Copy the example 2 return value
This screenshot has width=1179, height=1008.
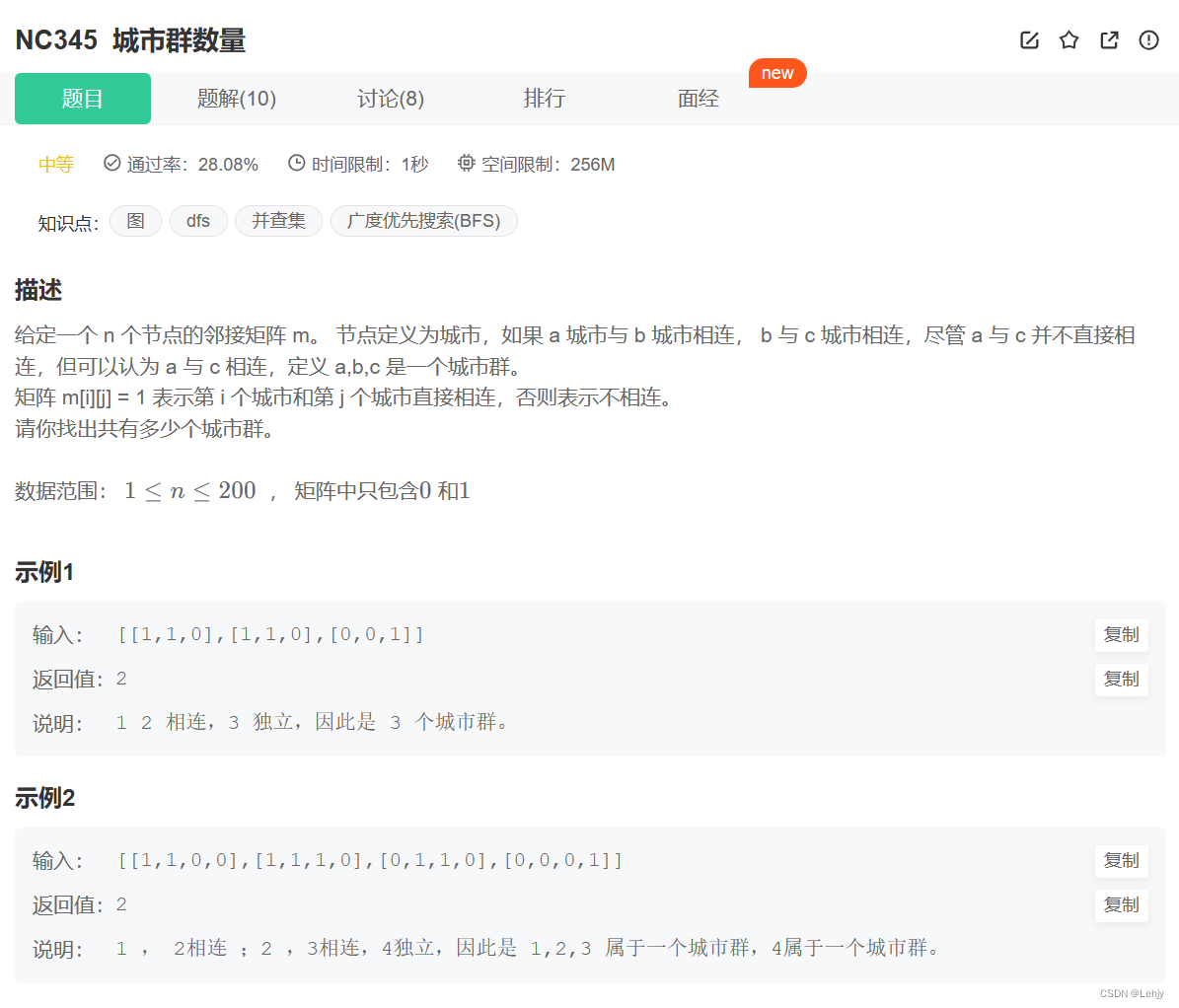[1121, 905]
